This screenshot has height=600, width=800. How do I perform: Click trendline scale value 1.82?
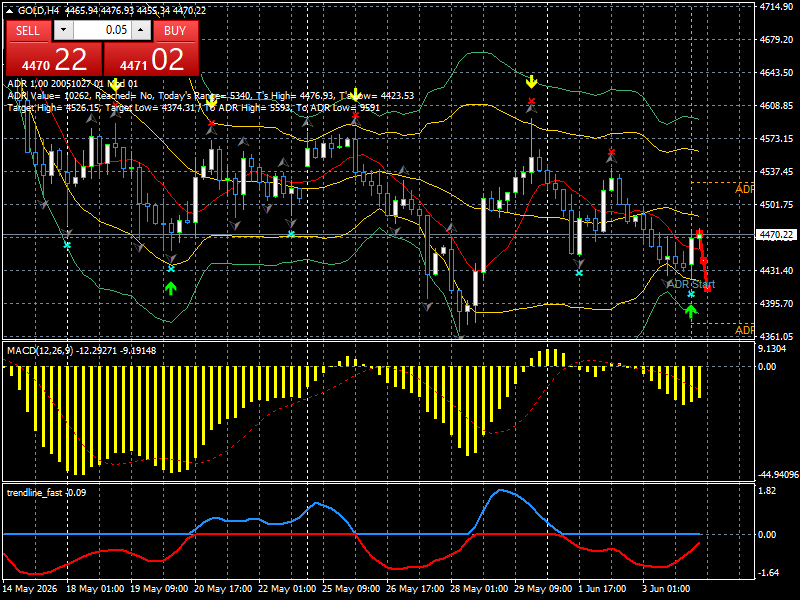coord(767,491)
